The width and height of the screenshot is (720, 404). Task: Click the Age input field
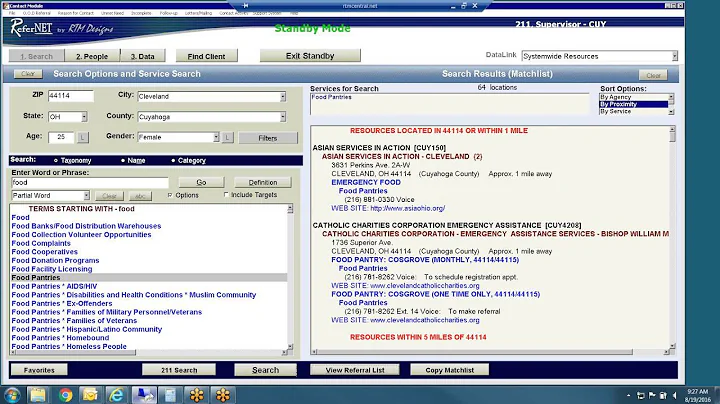[61, 137]
